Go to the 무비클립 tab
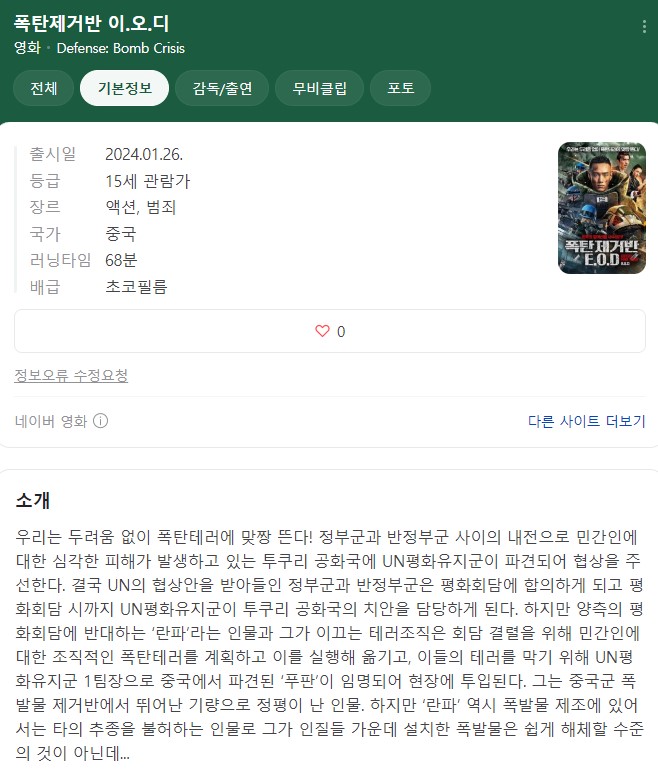 (319, 88)
